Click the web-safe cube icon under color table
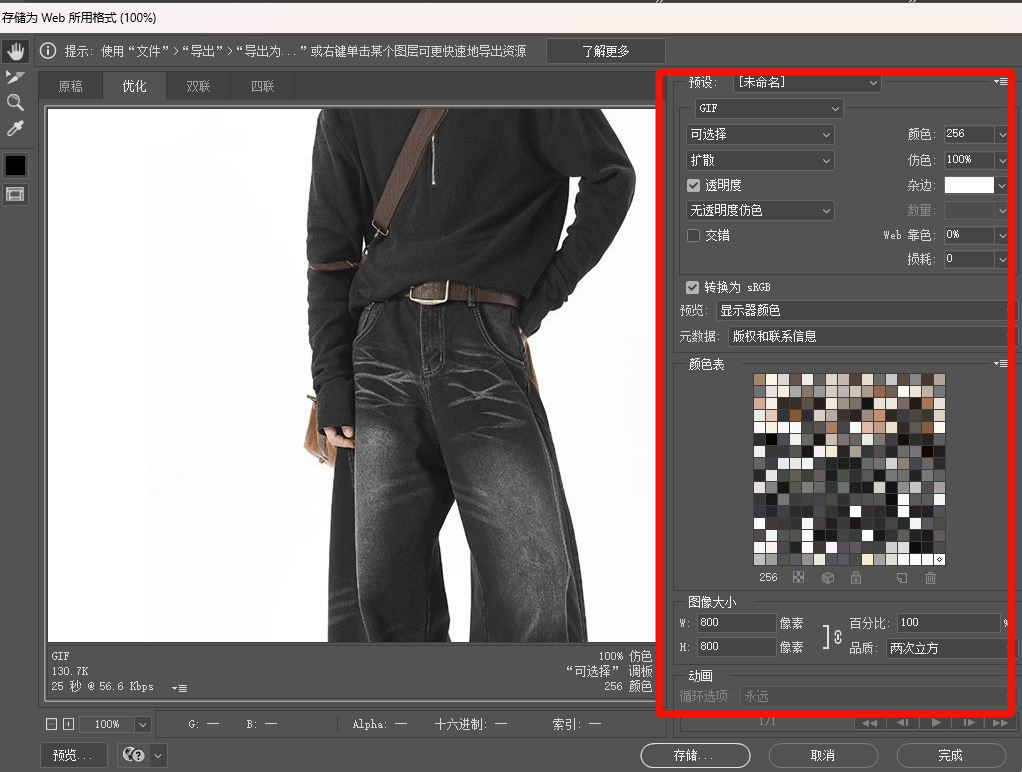 [828, 578]
